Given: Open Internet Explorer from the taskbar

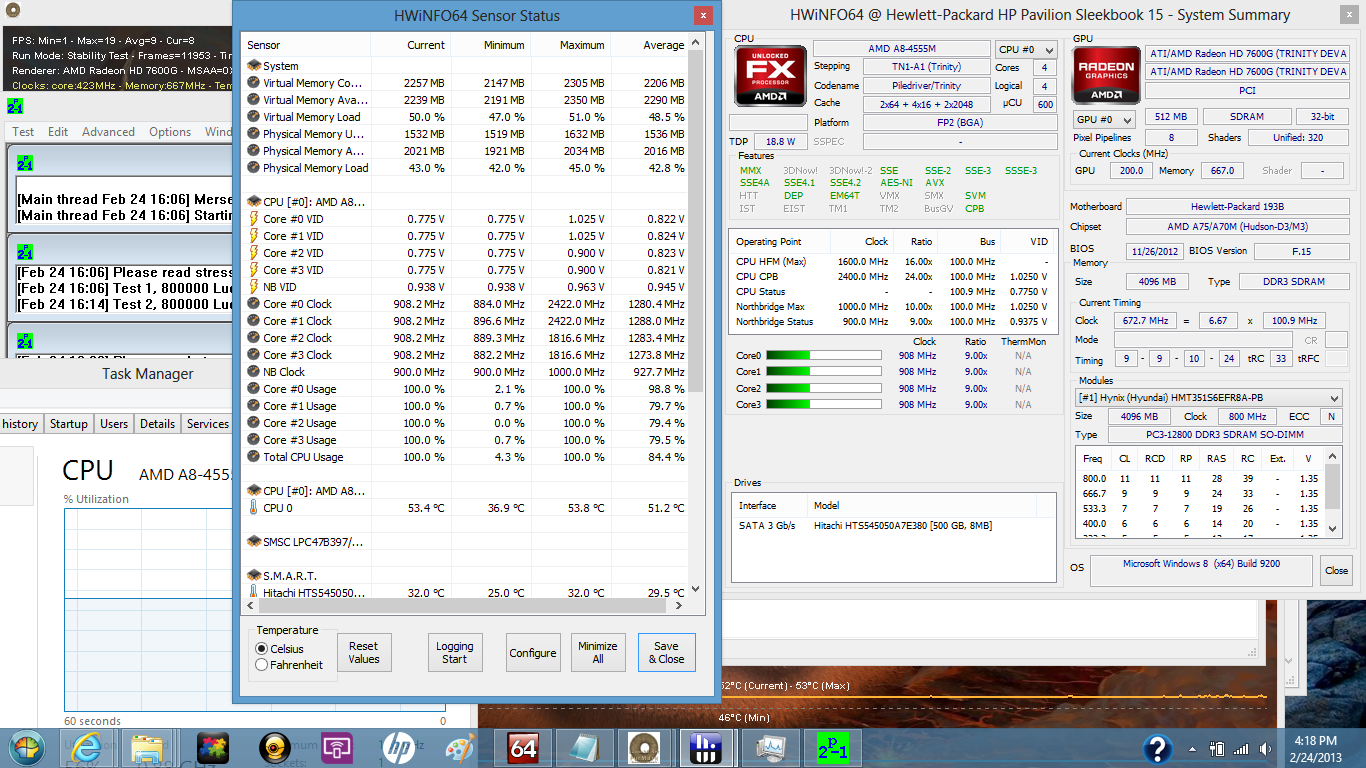Looking at the screenshot, I should tap(87, 747).
